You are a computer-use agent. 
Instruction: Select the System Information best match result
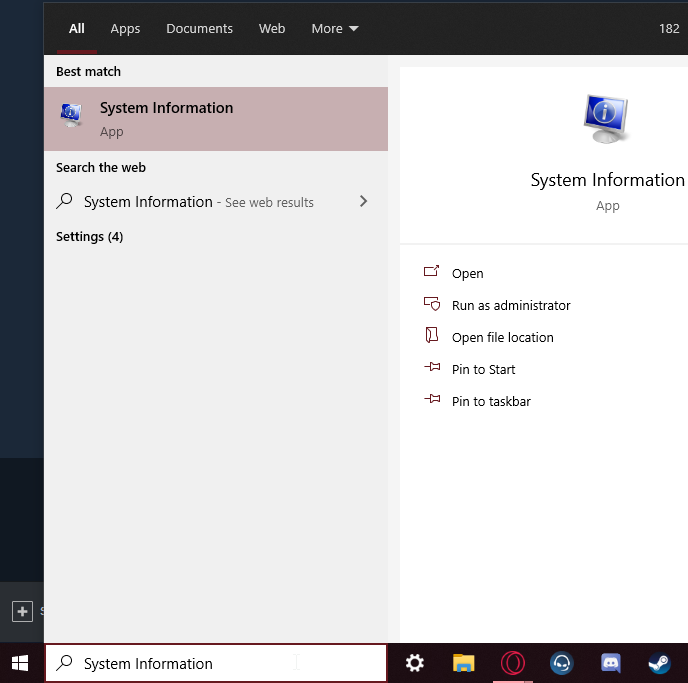tap(216, 119)
